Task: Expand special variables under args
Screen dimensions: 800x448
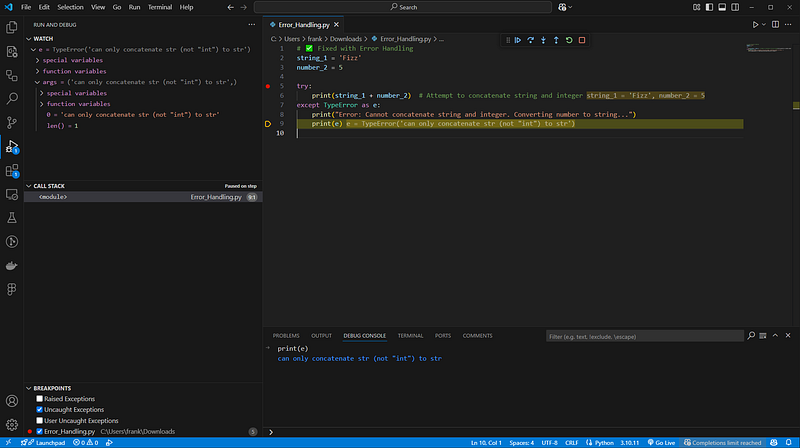Action: tap(42, 93)
